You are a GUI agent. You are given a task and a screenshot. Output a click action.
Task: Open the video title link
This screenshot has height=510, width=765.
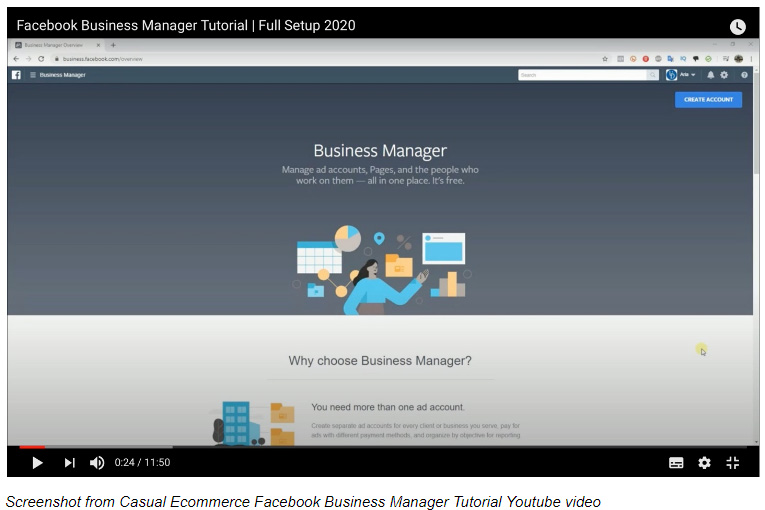point(186,25)
